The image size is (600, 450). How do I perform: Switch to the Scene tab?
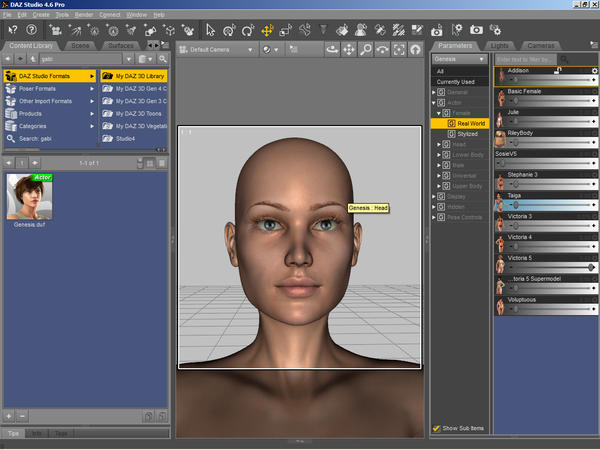tap(80, 46)
